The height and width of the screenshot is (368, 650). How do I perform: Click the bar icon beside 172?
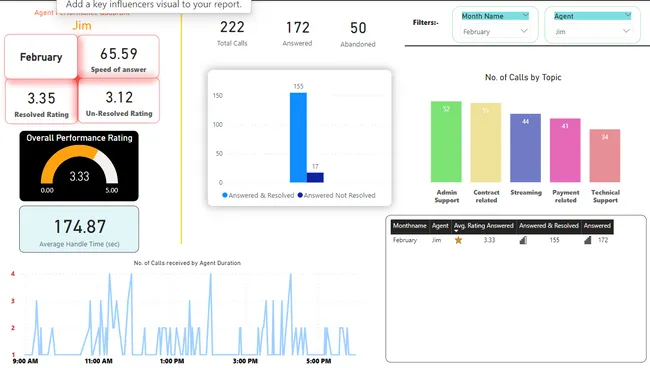coord(587,240)
